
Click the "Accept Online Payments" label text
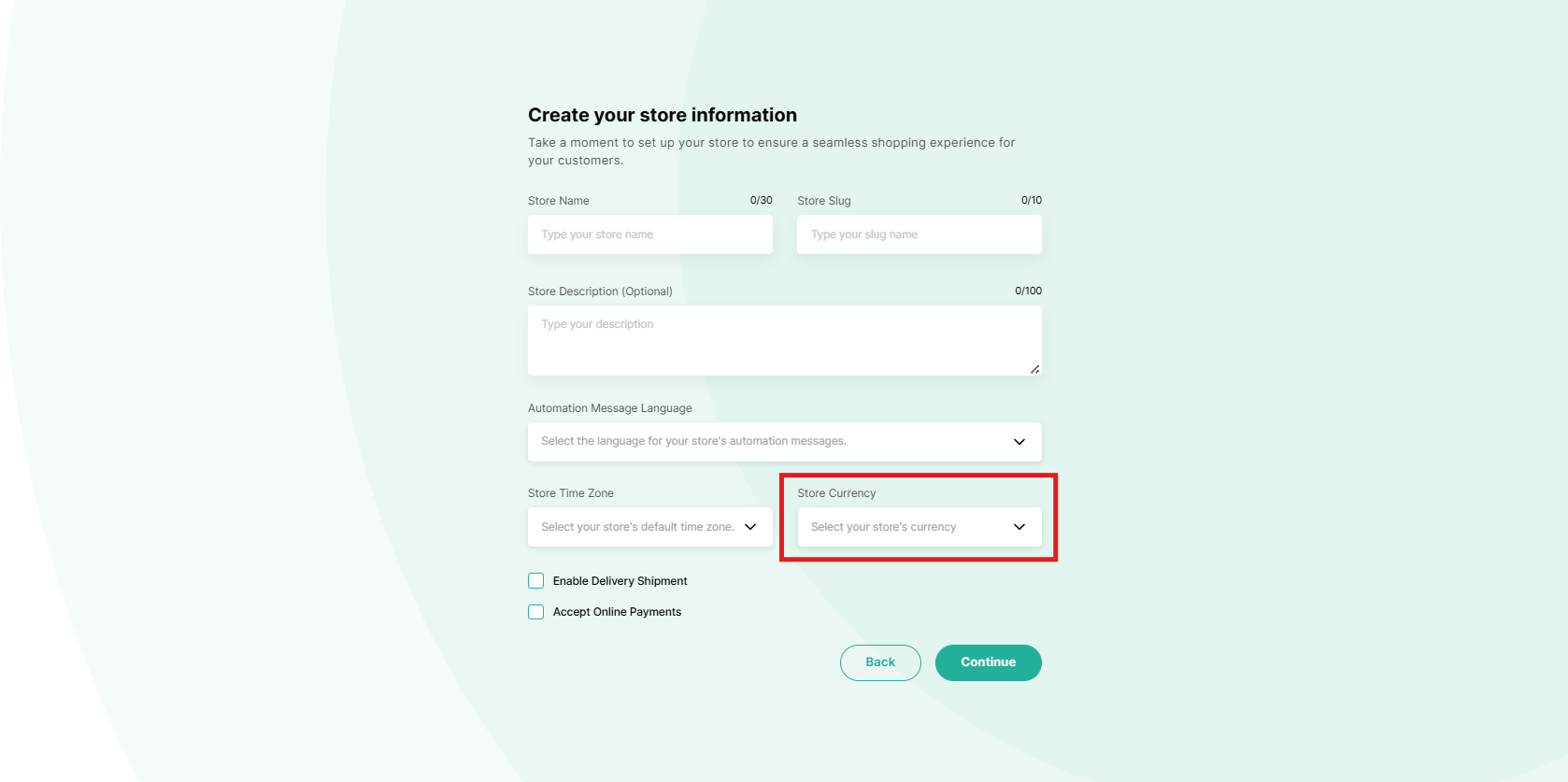coord(617,612)
